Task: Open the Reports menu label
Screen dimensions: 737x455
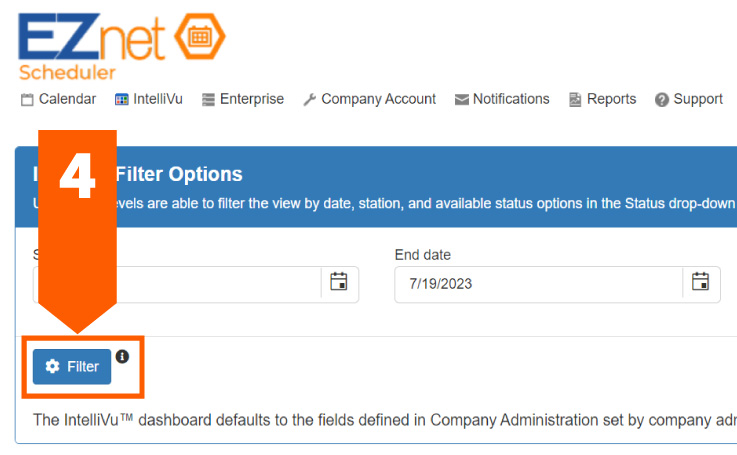Action: coord(611,99)
